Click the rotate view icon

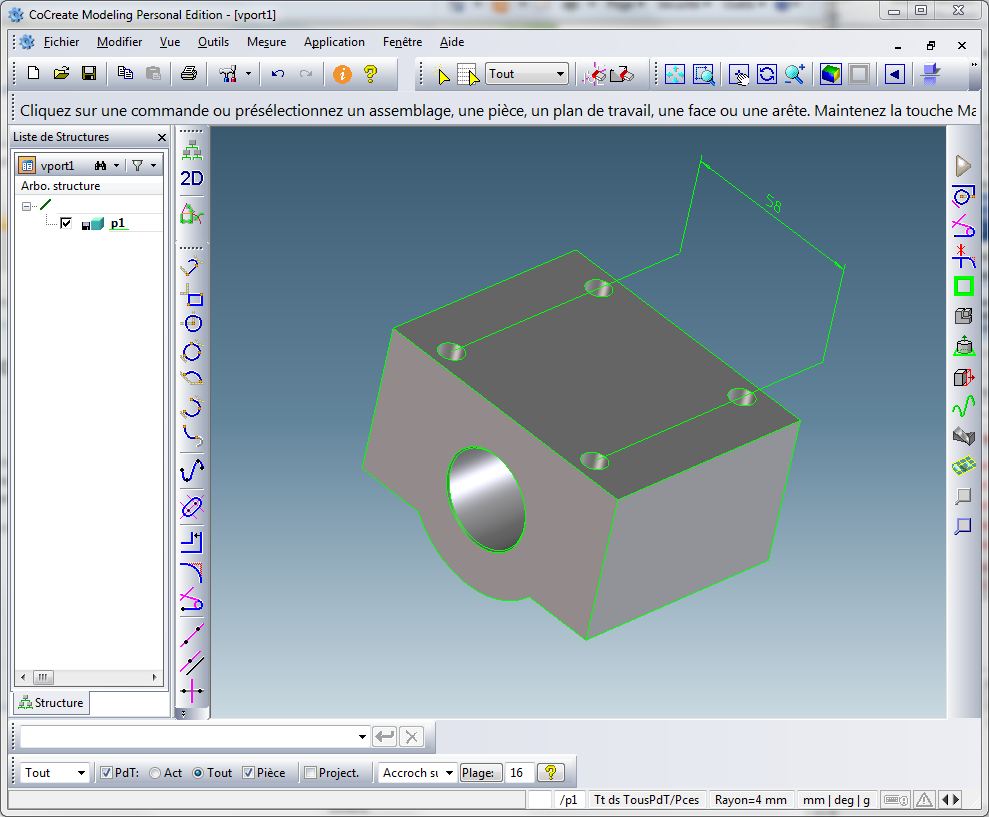(x=766, y=74)
